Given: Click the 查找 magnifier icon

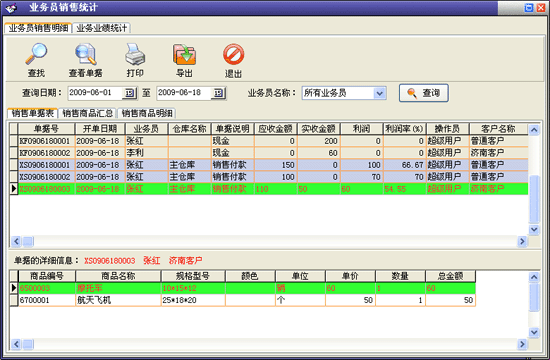Looking at the screenshot, I should tap(36, 54).
